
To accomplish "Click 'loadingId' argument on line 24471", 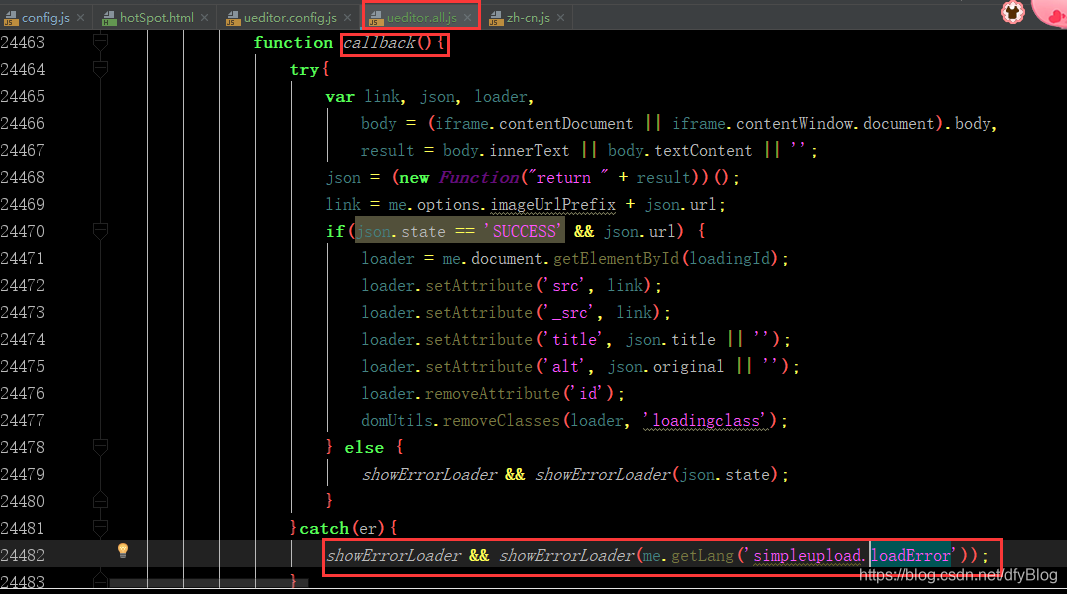I will click(731, 259).
